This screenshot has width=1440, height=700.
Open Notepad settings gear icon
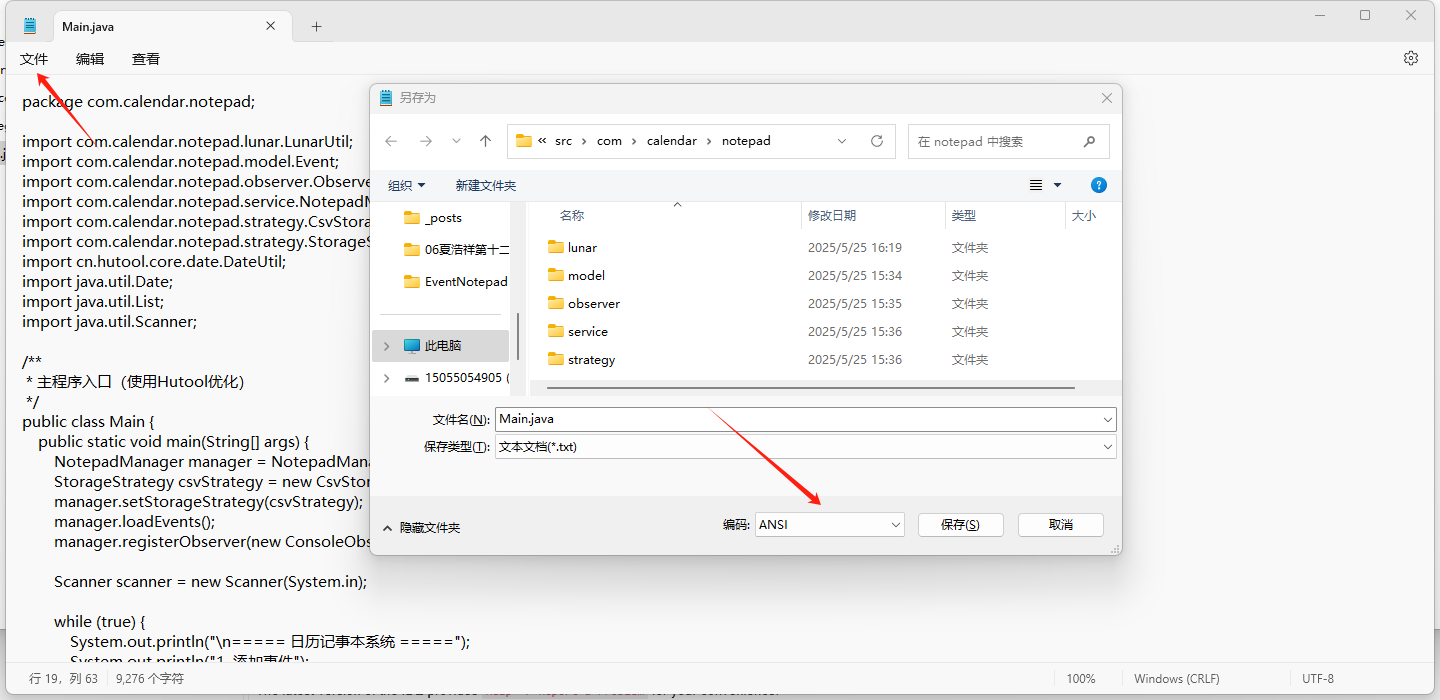1411,58
